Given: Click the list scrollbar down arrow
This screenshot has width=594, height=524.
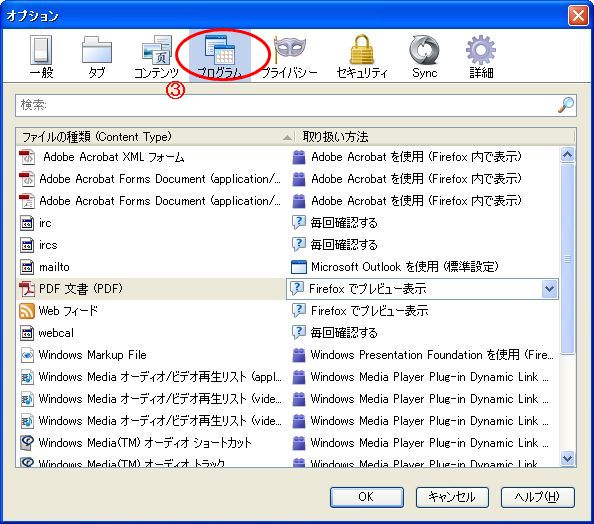Looking at the screenshot, I should (567, 458).
